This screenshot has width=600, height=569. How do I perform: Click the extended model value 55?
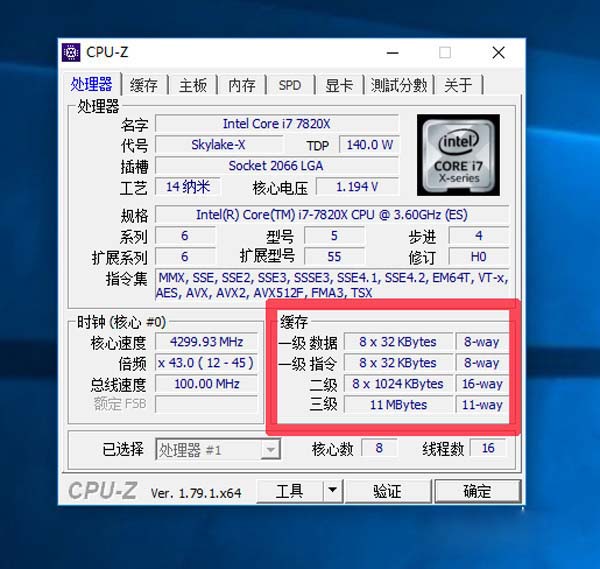[x=334, y=257]
